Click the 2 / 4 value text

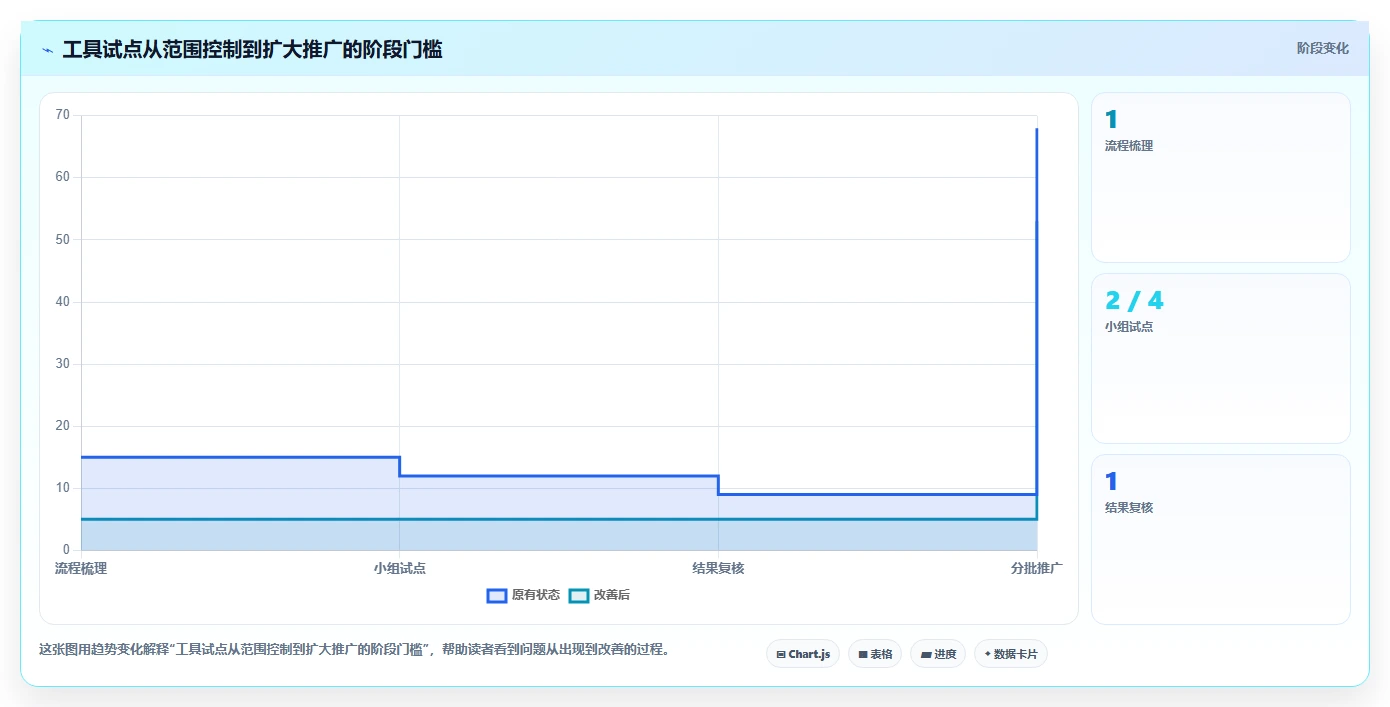click(x=1134, y=300)
